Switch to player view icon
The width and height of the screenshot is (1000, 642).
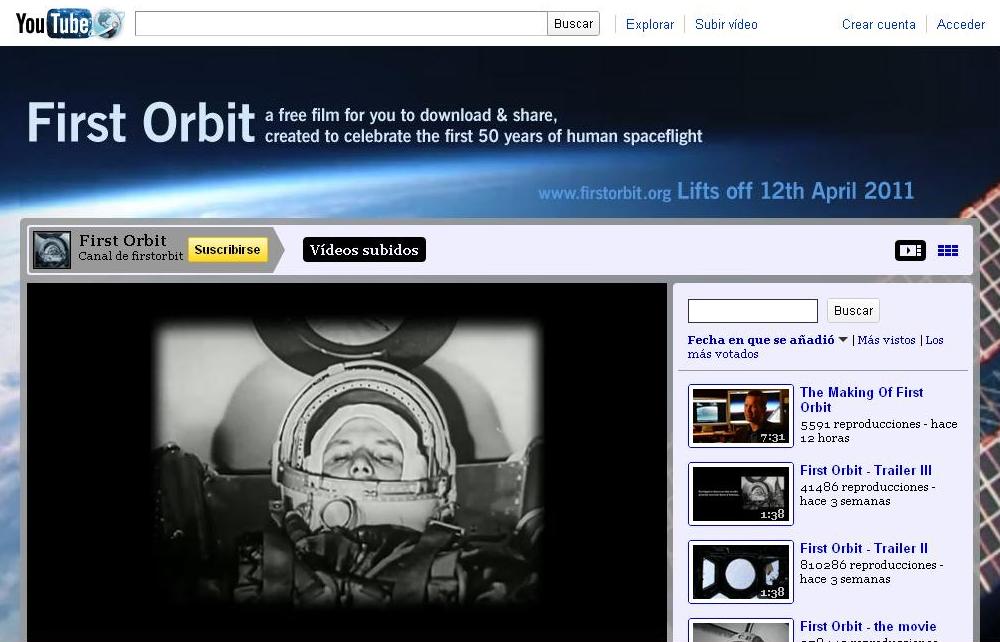point(910,251)
